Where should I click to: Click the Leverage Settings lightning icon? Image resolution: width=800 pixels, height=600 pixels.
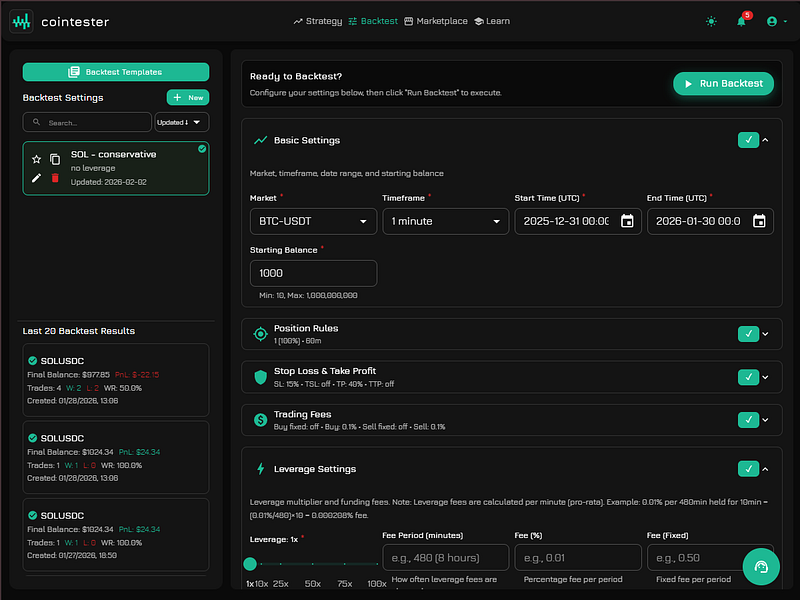pyautogui.click(x=260, y=469)
